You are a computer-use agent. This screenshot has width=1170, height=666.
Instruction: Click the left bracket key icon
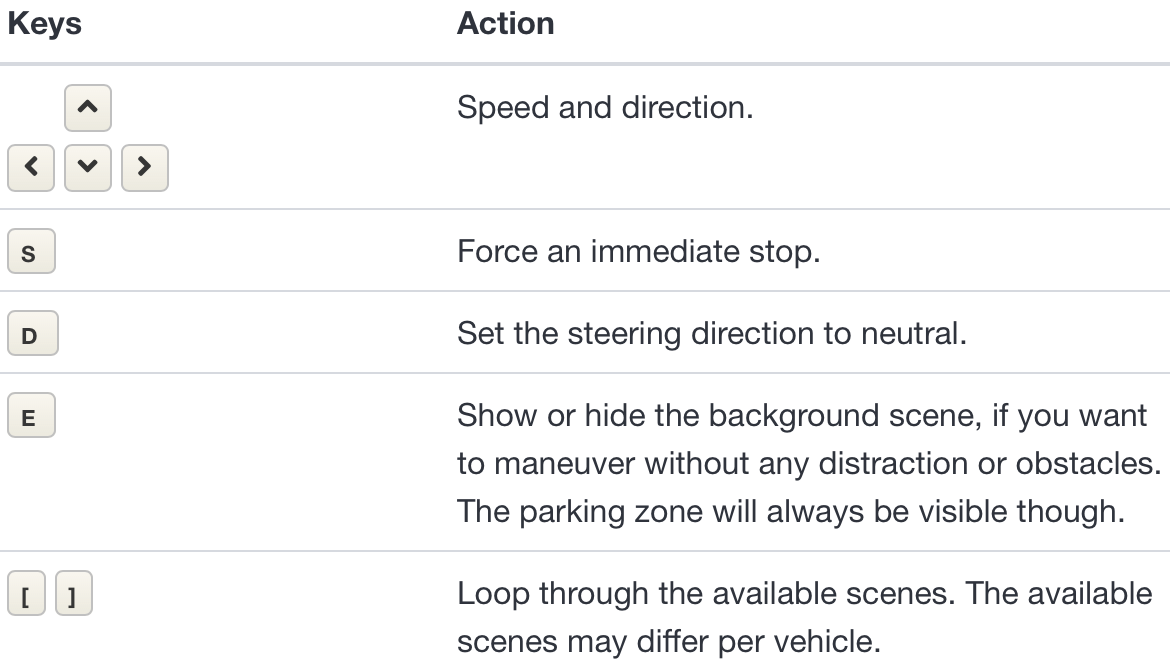[27, 594]
